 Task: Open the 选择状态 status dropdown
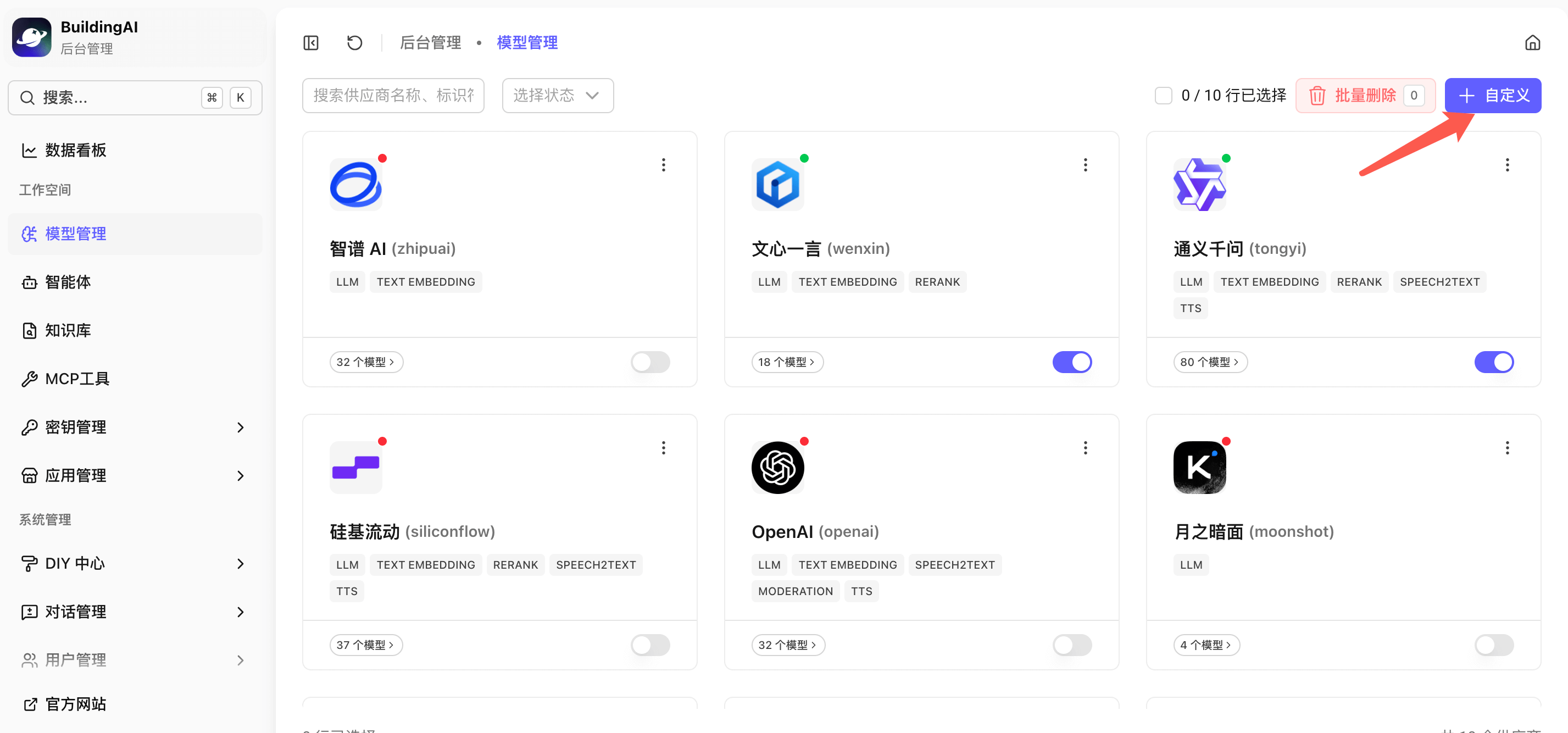557,96
